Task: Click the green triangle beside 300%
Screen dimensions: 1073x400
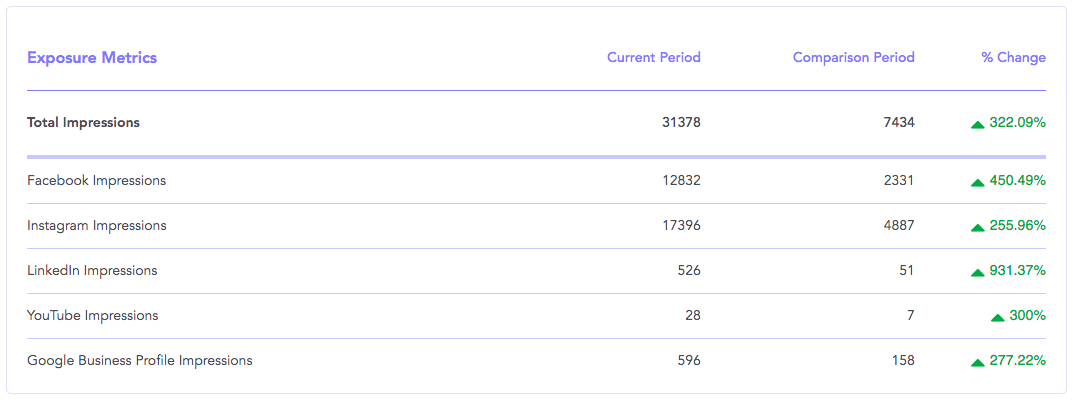Action: 998,317
